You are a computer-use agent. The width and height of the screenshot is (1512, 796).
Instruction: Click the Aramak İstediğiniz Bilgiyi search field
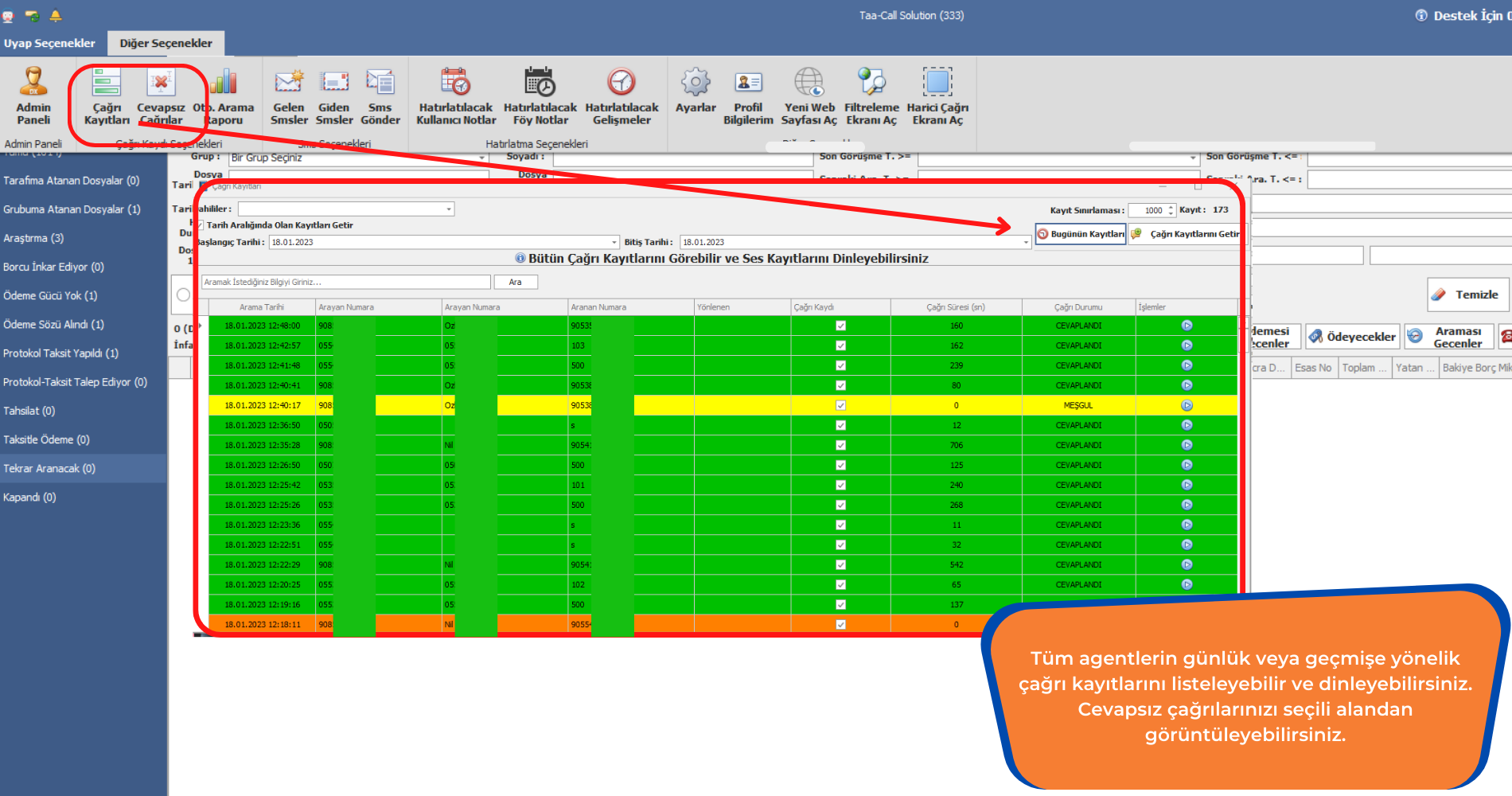point(346,282)
